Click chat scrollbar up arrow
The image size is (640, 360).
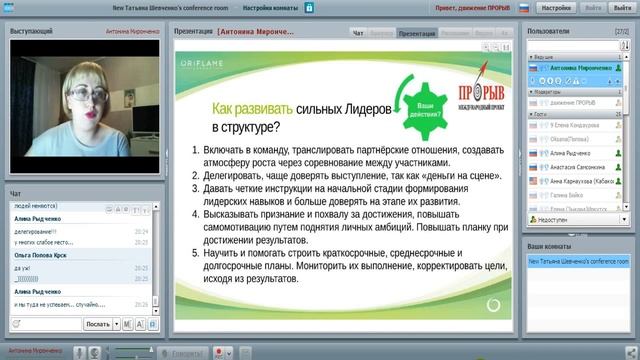(x=156, y=207)
